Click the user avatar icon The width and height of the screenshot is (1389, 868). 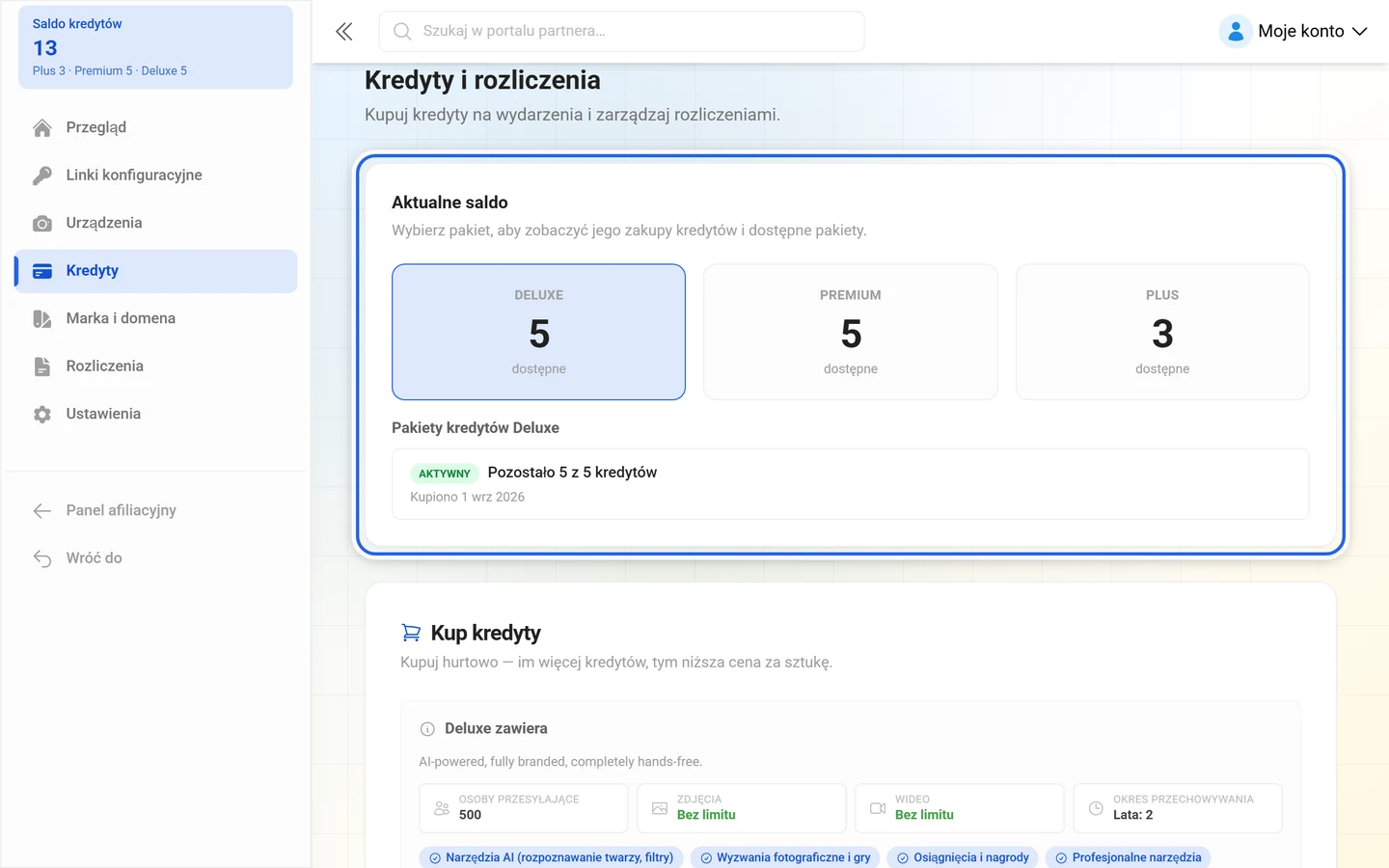pyautogui.click(x=1236, y=32)
